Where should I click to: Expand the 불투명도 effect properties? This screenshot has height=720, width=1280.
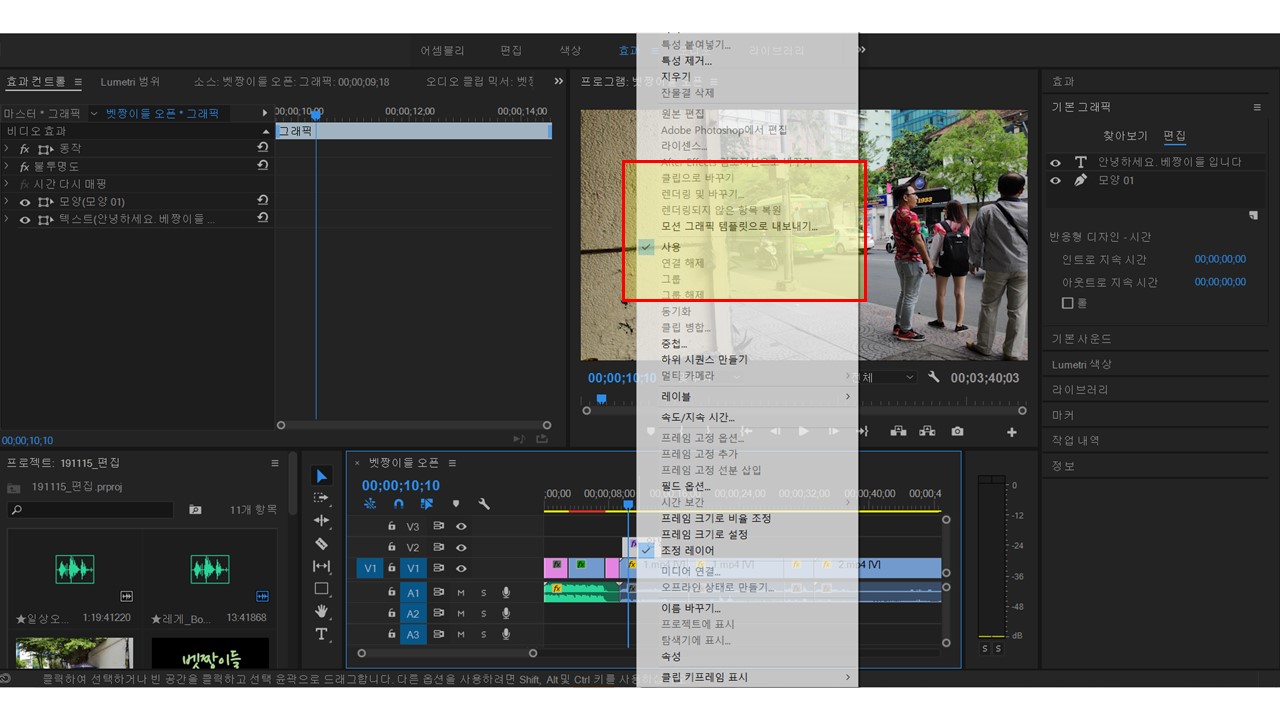(7, 166)
